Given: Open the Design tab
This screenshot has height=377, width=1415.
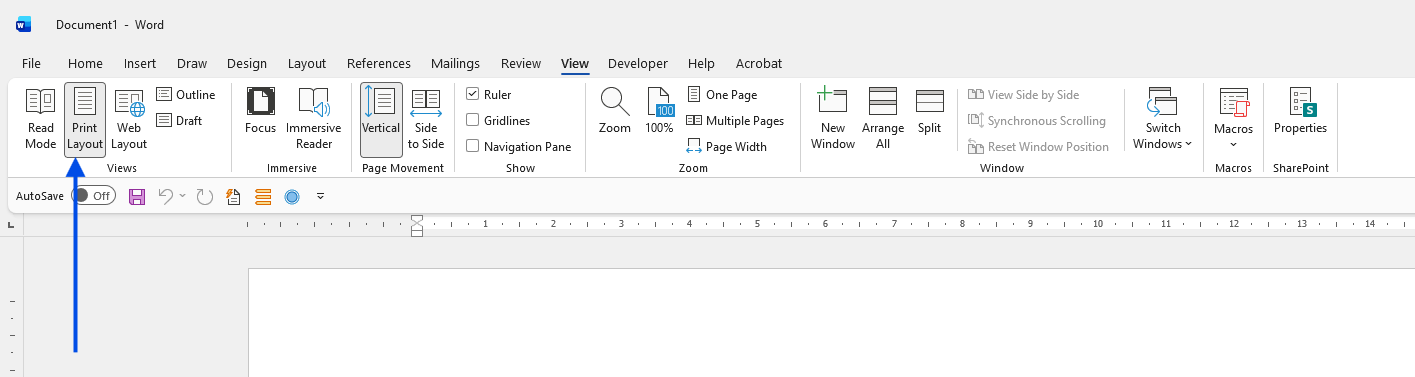Looking at the screenshot, I should click(x=247, y=63).
